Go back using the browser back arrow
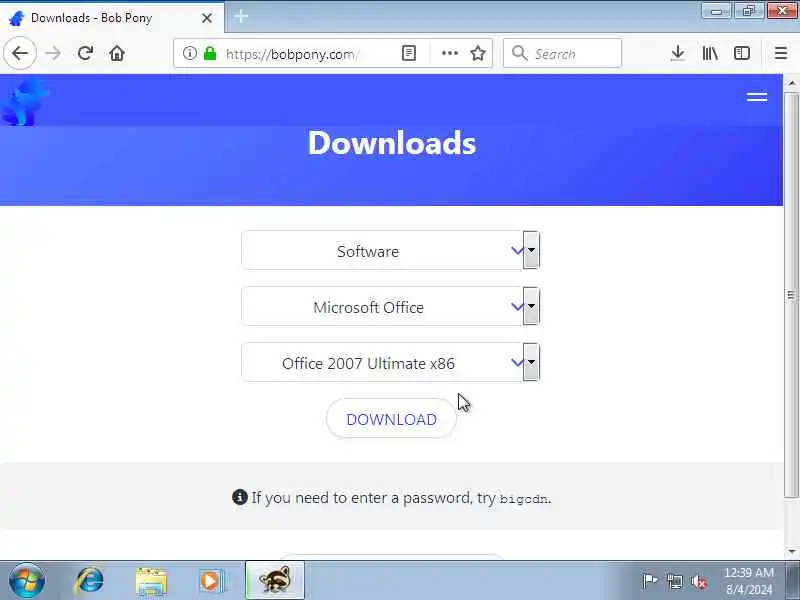 coord(20,53)
